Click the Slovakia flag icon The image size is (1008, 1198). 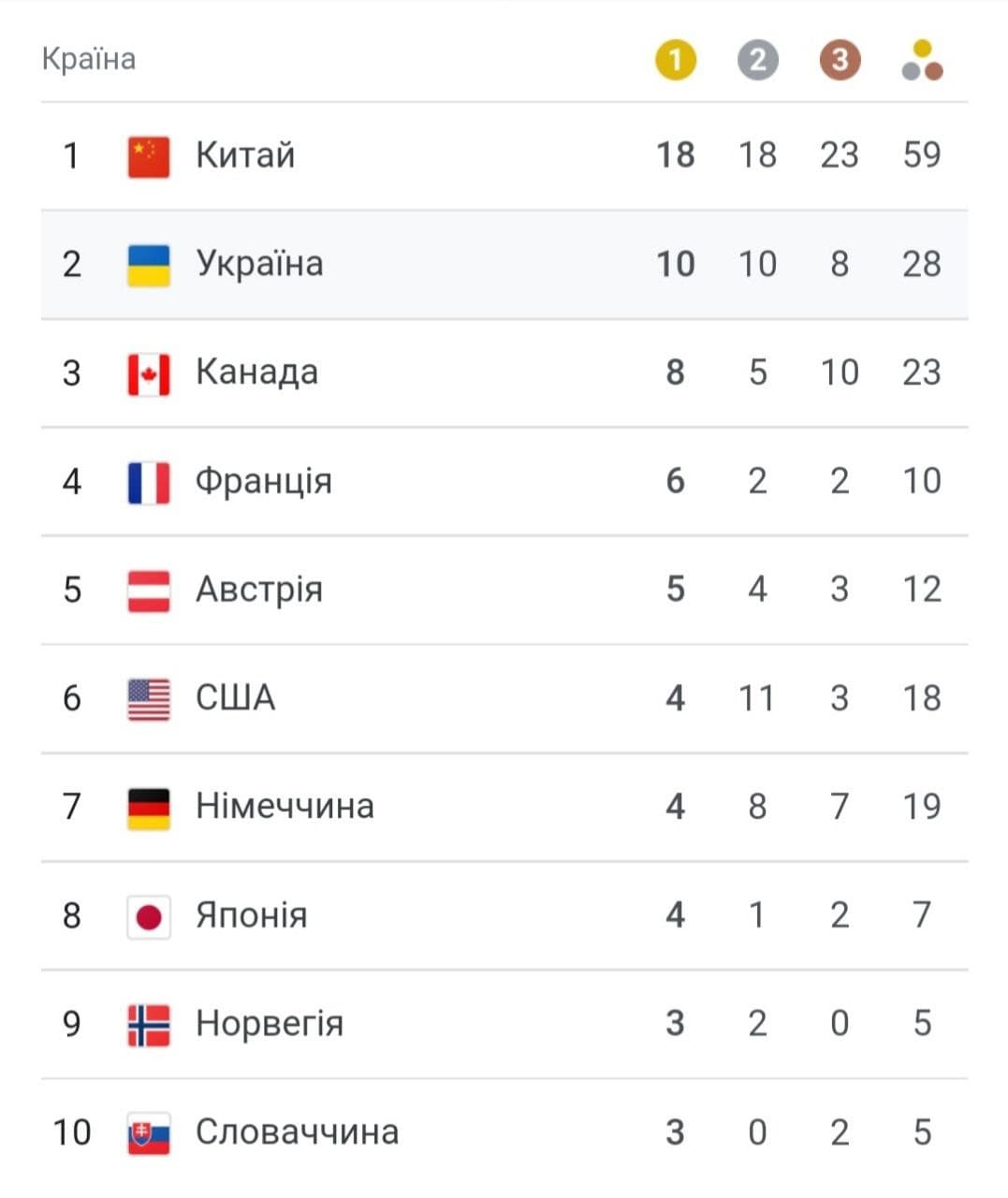click(149, 1133)
